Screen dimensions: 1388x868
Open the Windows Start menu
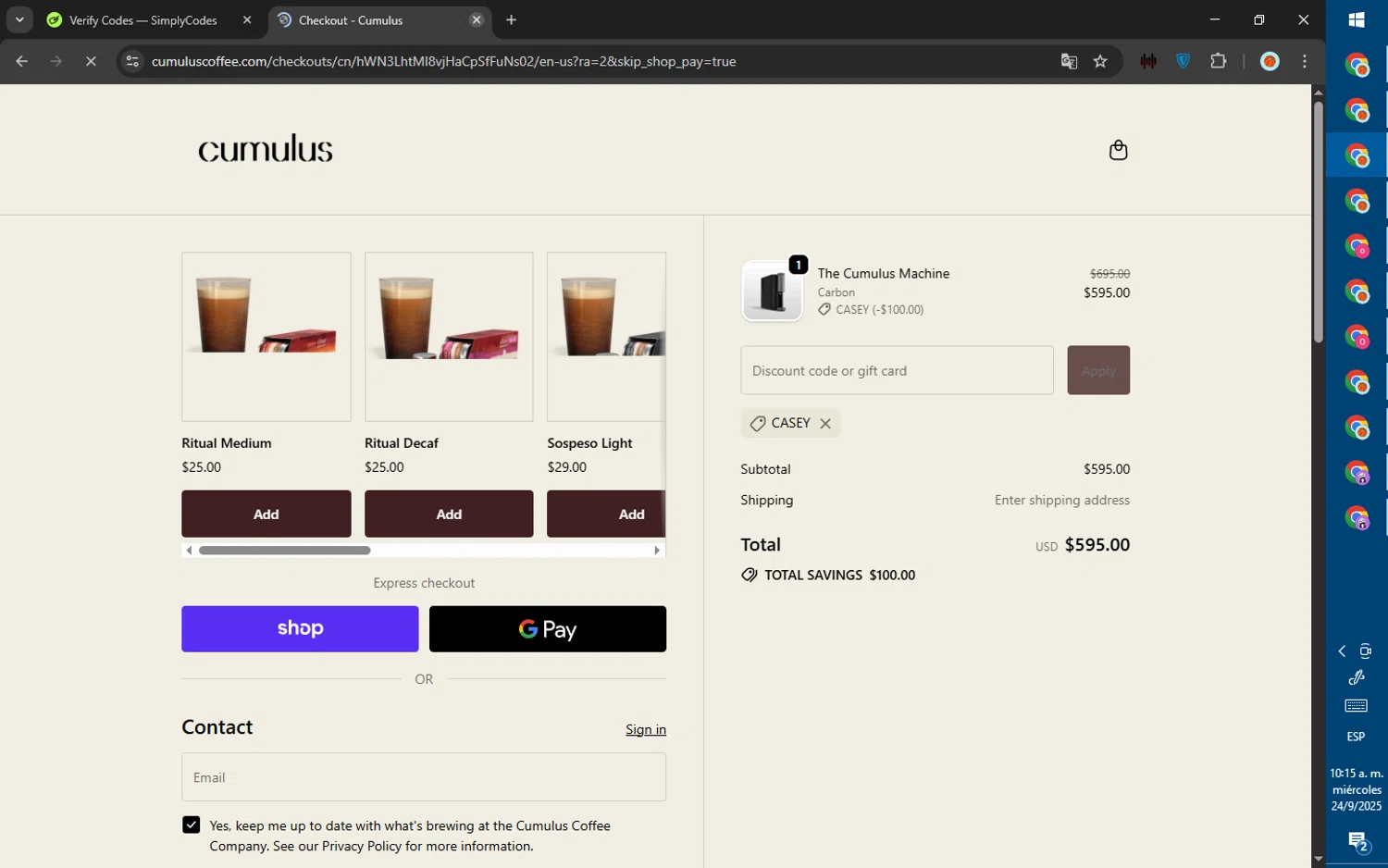click(1357, 19)
